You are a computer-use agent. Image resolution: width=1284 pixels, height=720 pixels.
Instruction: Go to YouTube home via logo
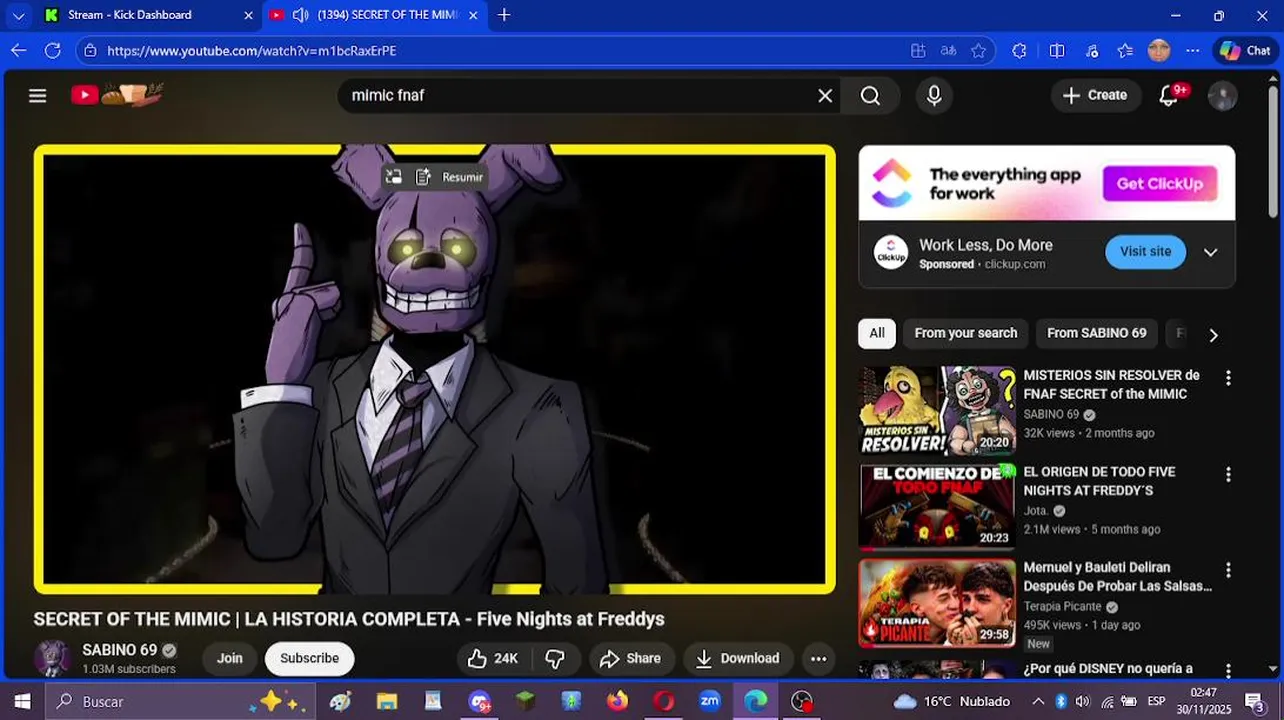(x=117, y=95)
